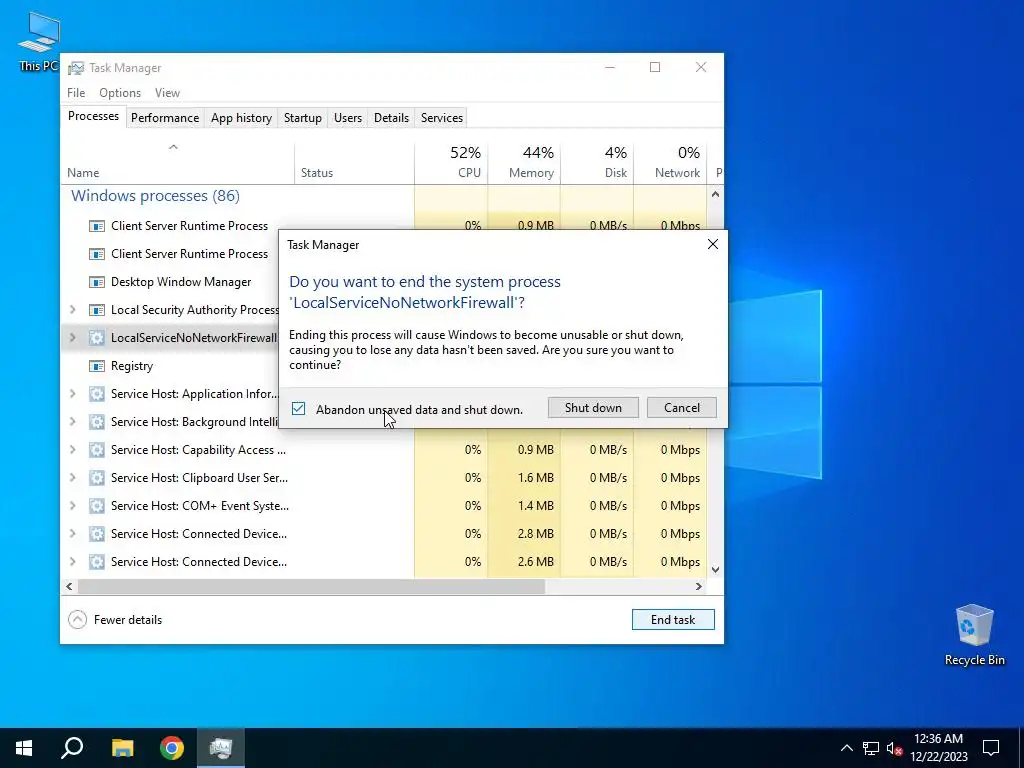This screenshot has width=1024, height=768.
Task: Click the vertical scrollbar up arrow
Action: click(x=715, y=194)
